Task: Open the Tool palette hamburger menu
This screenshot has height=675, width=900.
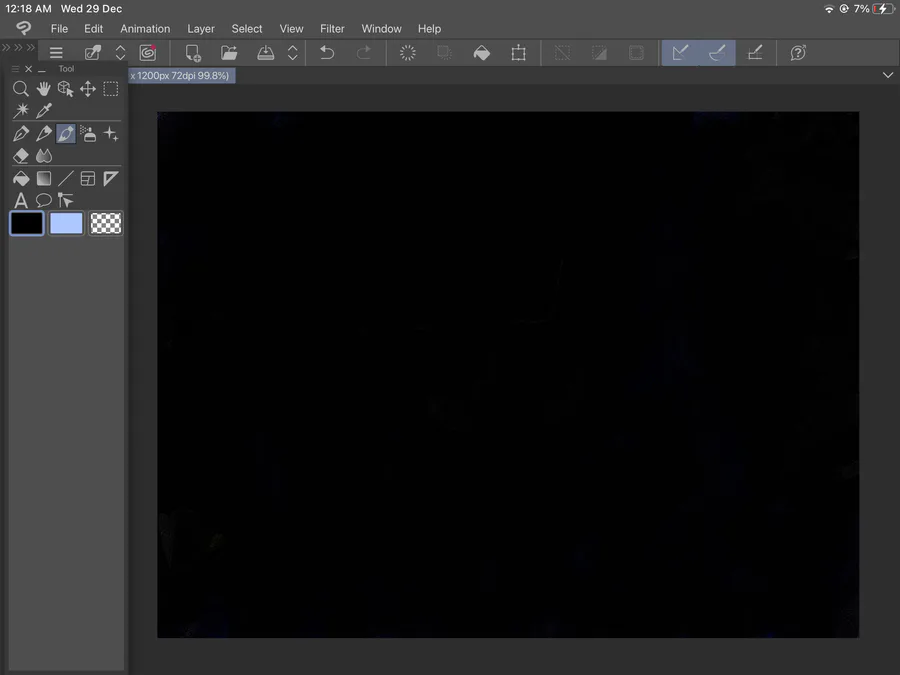Action: pos(15,68)
